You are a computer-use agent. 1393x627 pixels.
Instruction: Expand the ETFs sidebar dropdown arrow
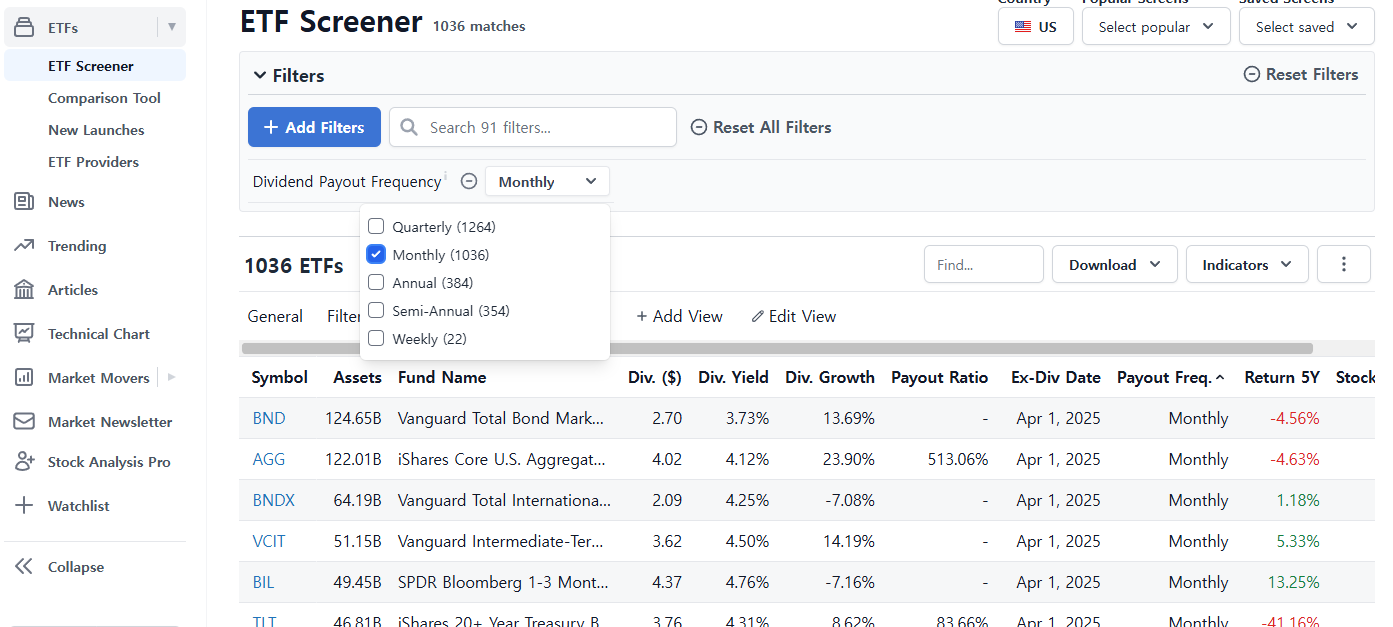(172, 27)
